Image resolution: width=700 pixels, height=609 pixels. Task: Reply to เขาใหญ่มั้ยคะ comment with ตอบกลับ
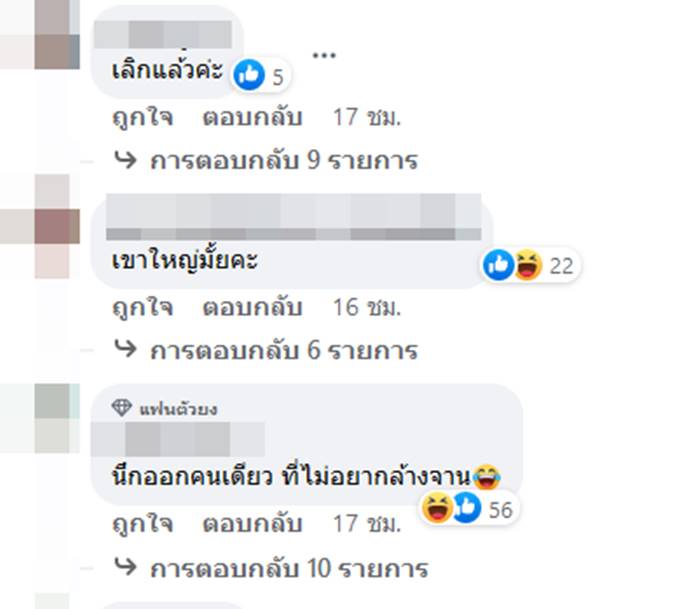tap(253, 308)
